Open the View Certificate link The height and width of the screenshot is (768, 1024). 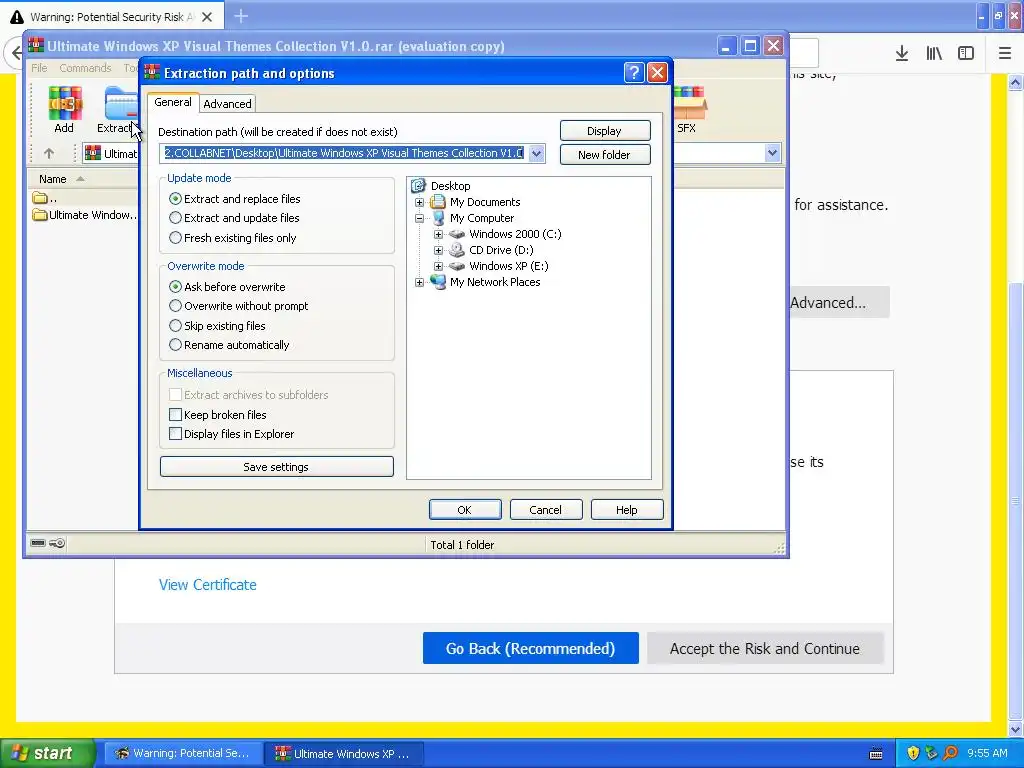[x=208, y=584]
